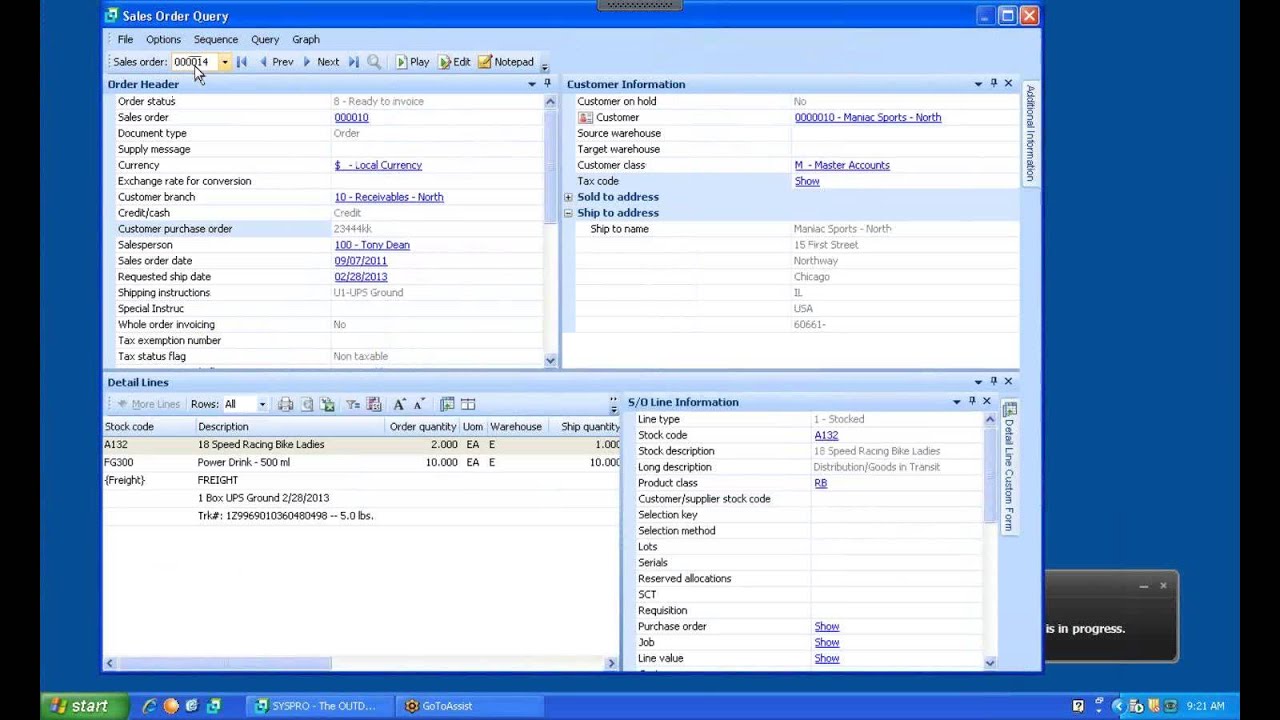Screen dimensions: 1280x720
Task: Click the field chooser icon in Detail Lines
Action: [x=447, y=404]
